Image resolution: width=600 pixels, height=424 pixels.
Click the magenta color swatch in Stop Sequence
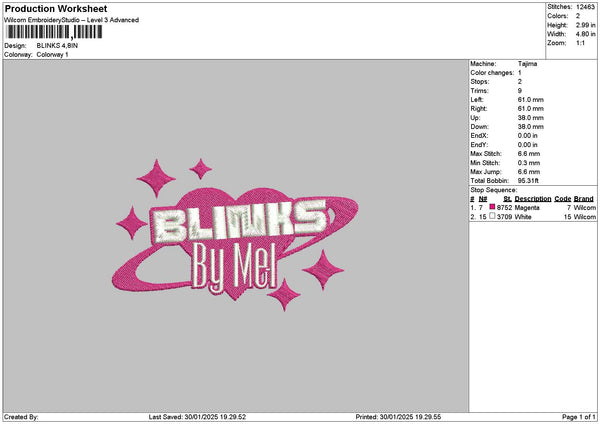pos(492,207)
